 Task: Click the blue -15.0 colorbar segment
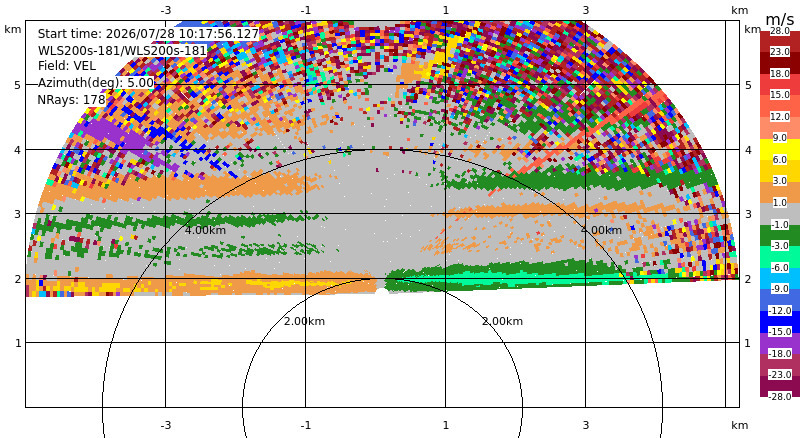780,322
